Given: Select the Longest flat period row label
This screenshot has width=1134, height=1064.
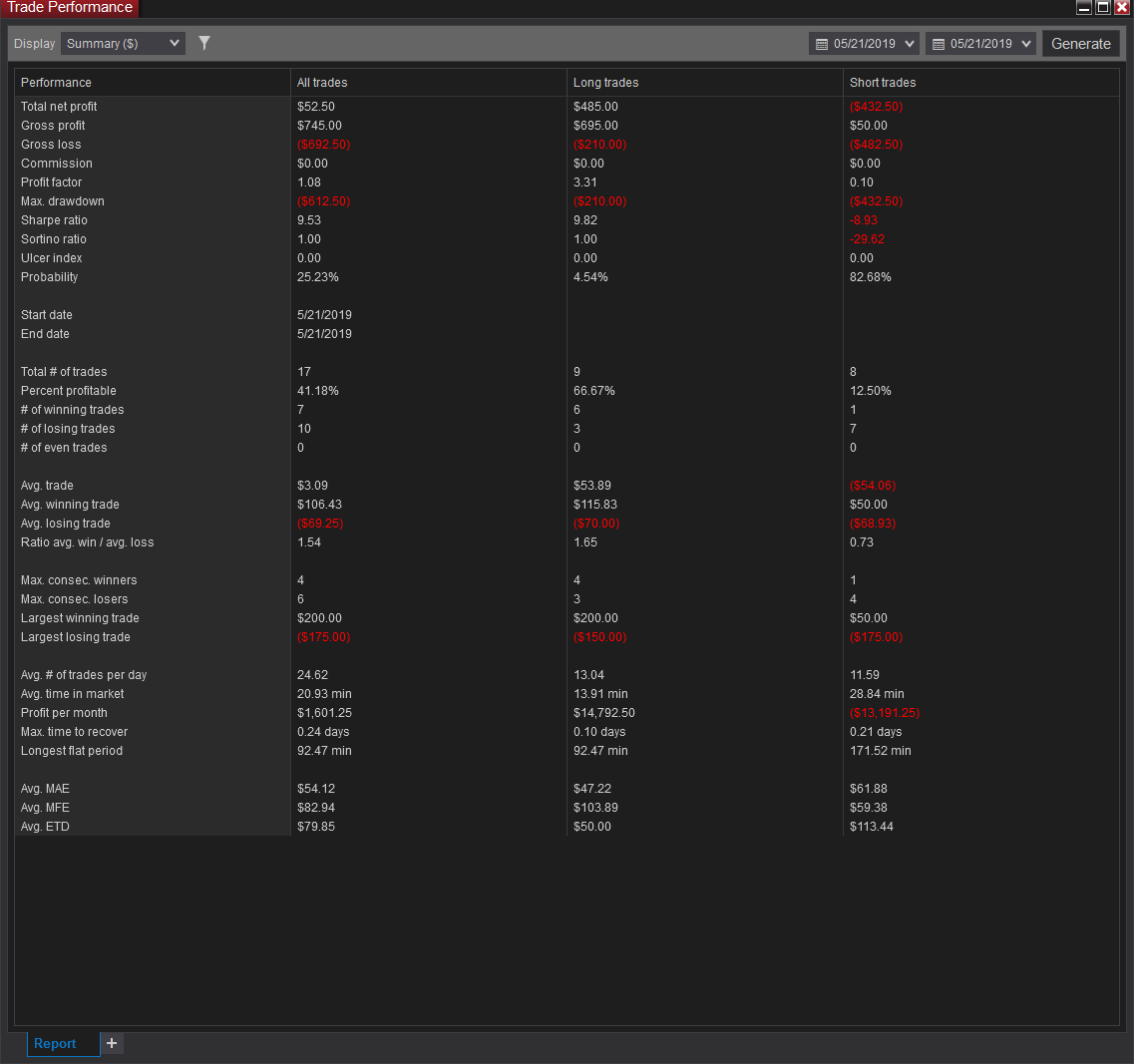Looking at the screenshot, I should 72,751.
